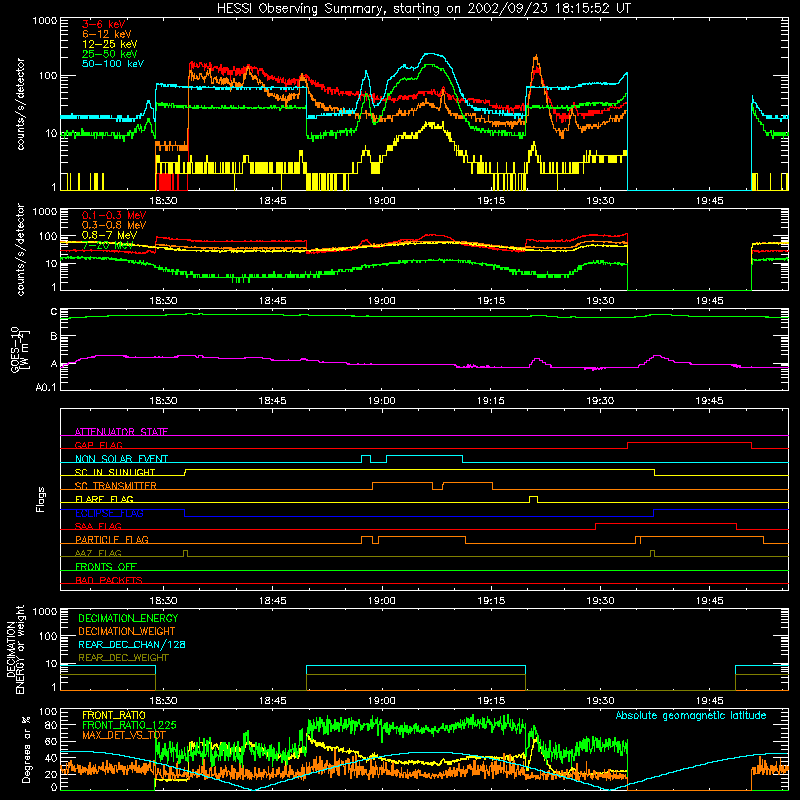The height and width of the screenshot is (800, 800).
Task: Click the HESSI Observing Summary title text
Action: (x=424, y=8)
